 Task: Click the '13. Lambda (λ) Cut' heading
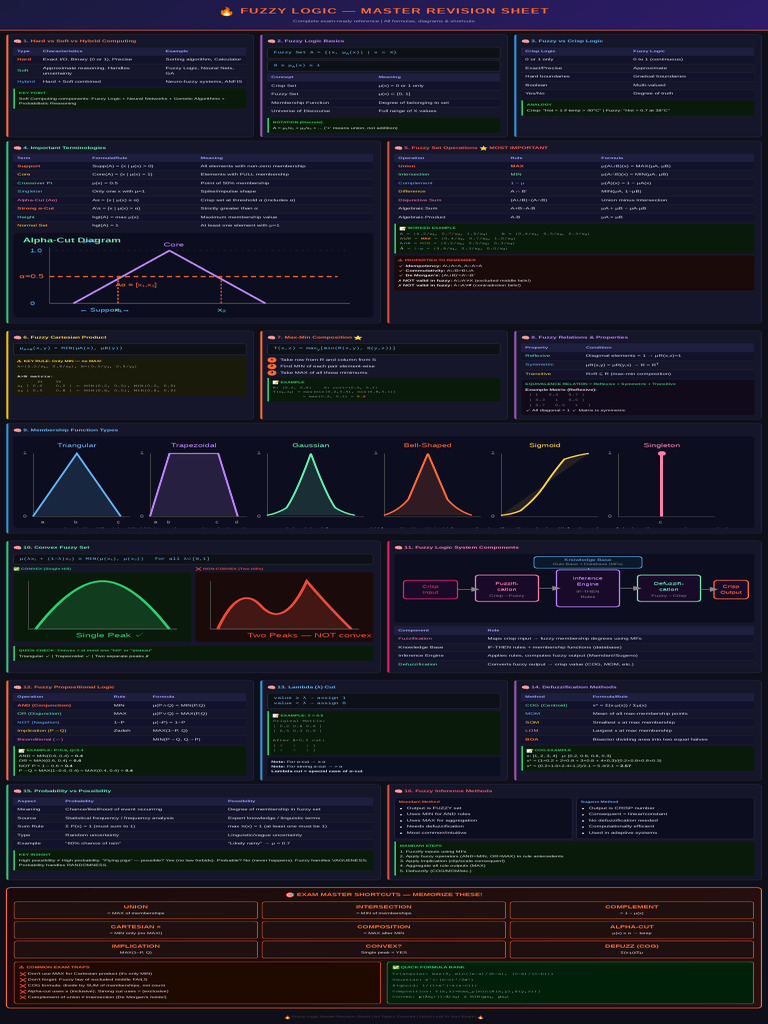point(306,687)
